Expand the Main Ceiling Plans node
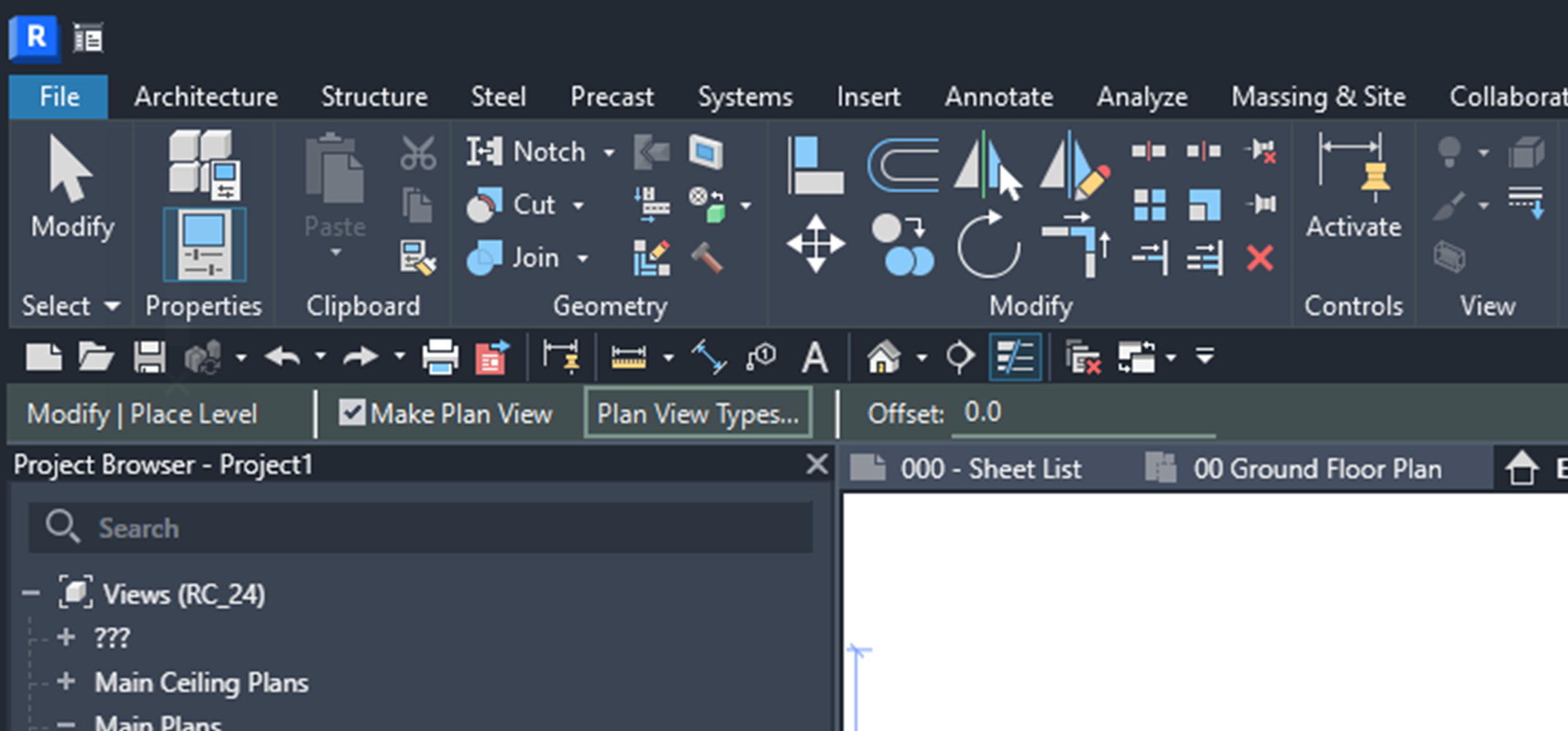The image size is (1568, 731). click(x=66, y=681)
